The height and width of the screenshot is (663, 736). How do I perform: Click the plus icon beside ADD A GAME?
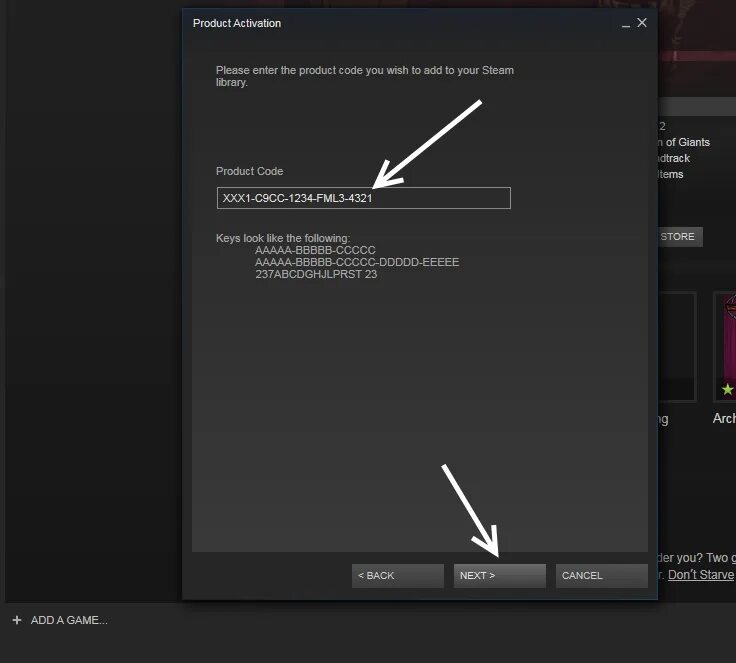coord(17,620)
